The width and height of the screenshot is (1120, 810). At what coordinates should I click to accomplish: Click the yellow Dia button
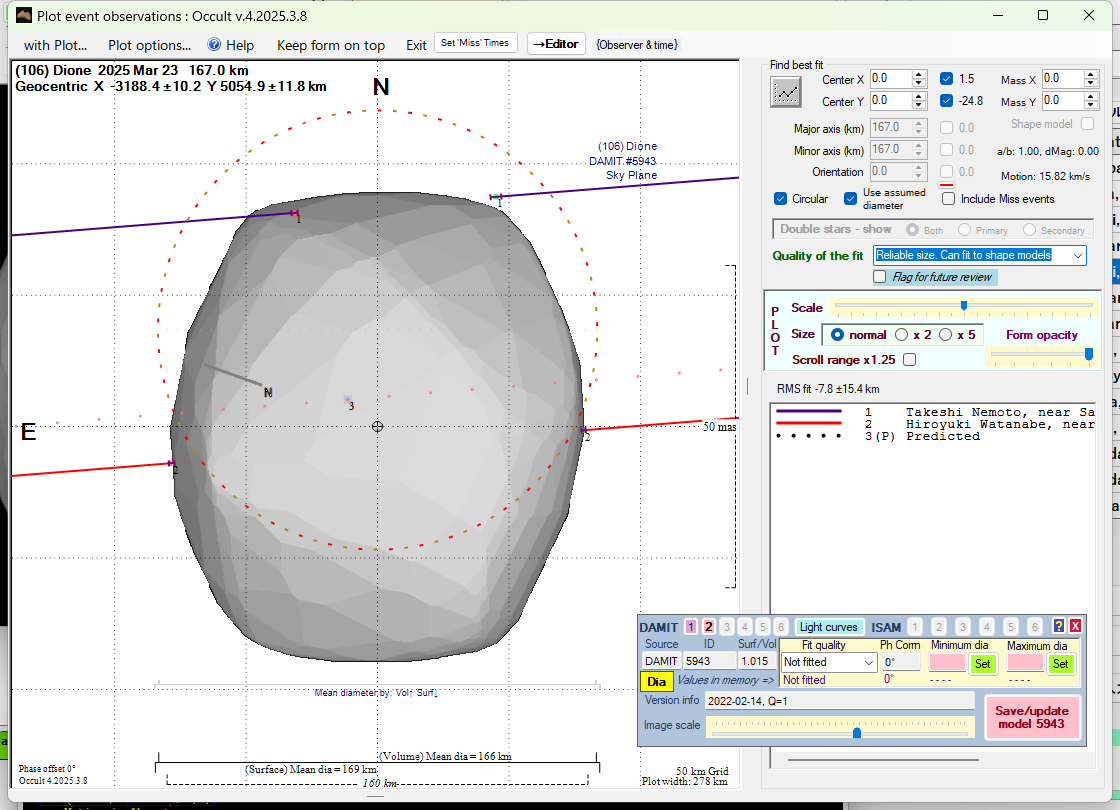pyautogui.click(x=656, y=681)
